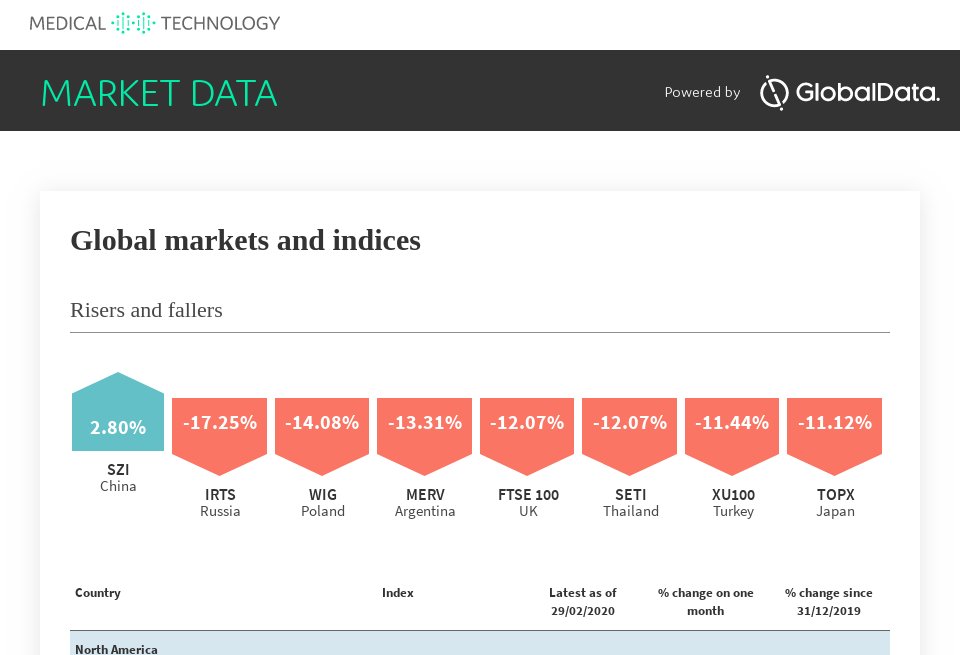Select the North America table section row
960x655 pixels.
tap(480, 645)
